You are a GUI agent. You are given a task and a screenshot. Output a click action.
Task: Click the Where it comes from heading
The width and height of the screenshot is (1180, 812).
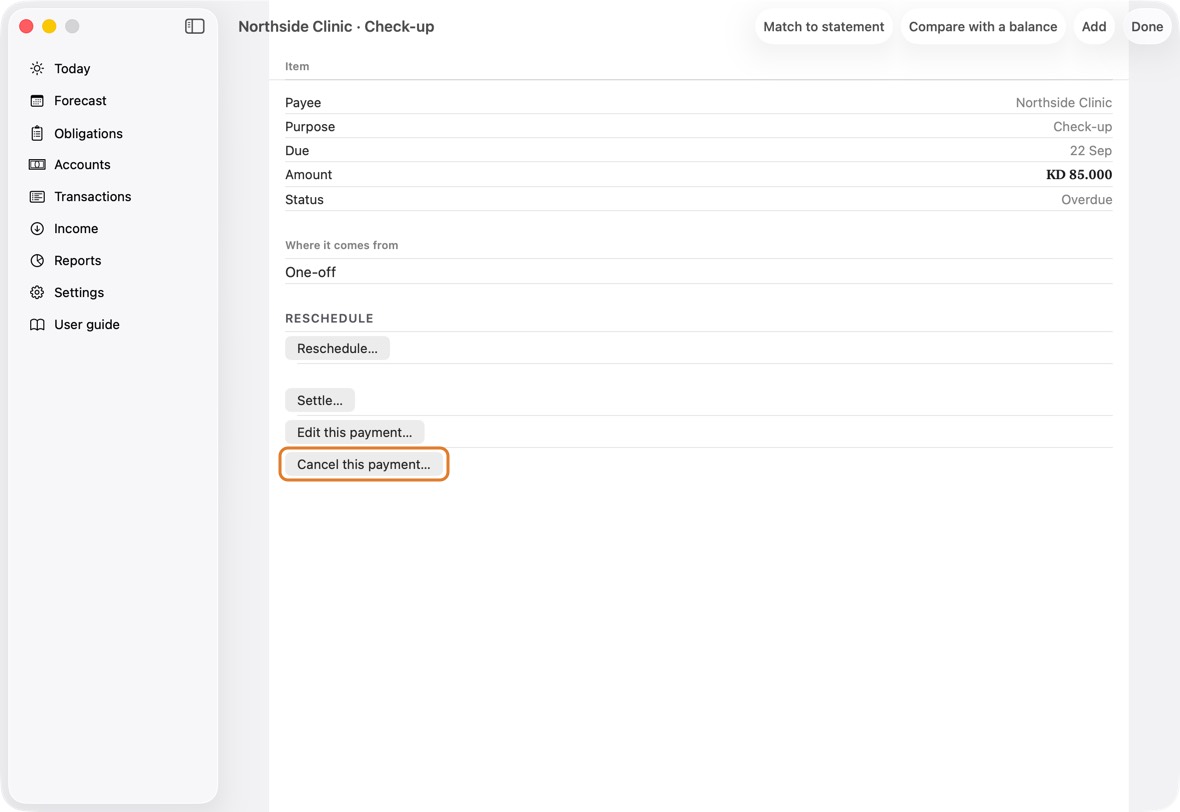(342, 245)
